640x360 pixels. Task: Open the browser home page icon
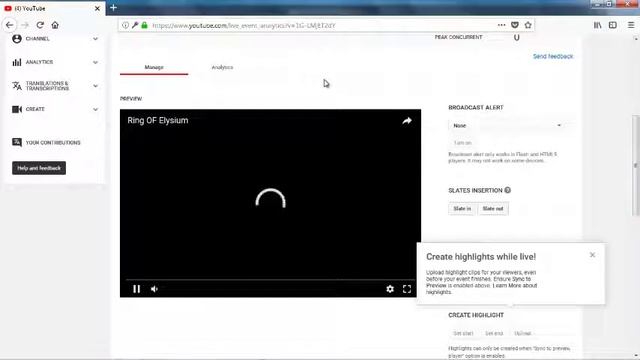coord(55,25)
